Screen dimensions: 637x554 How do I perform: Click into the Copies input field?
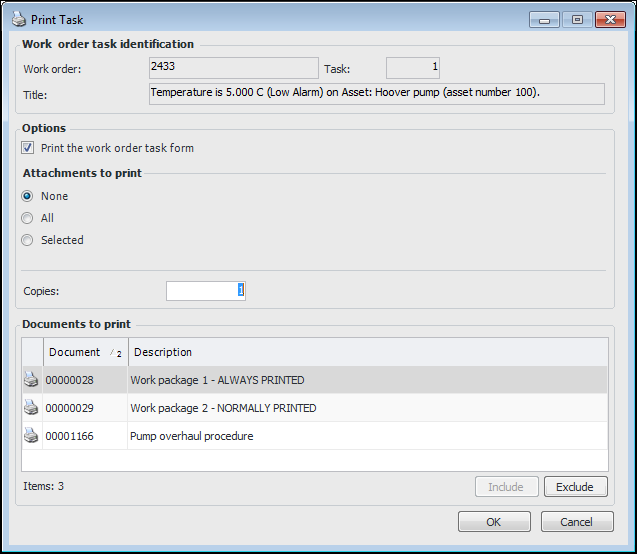tap(206, 291)
